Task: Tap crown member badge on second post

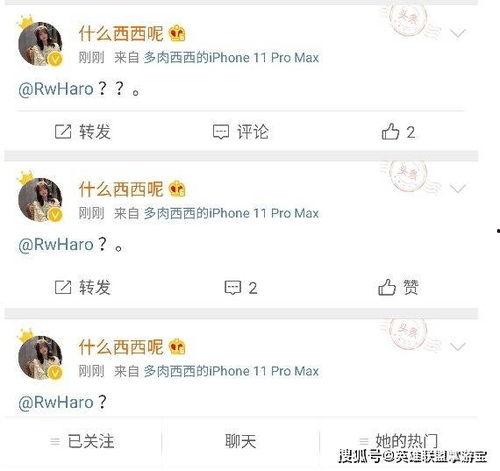Action: click(177, 189)
